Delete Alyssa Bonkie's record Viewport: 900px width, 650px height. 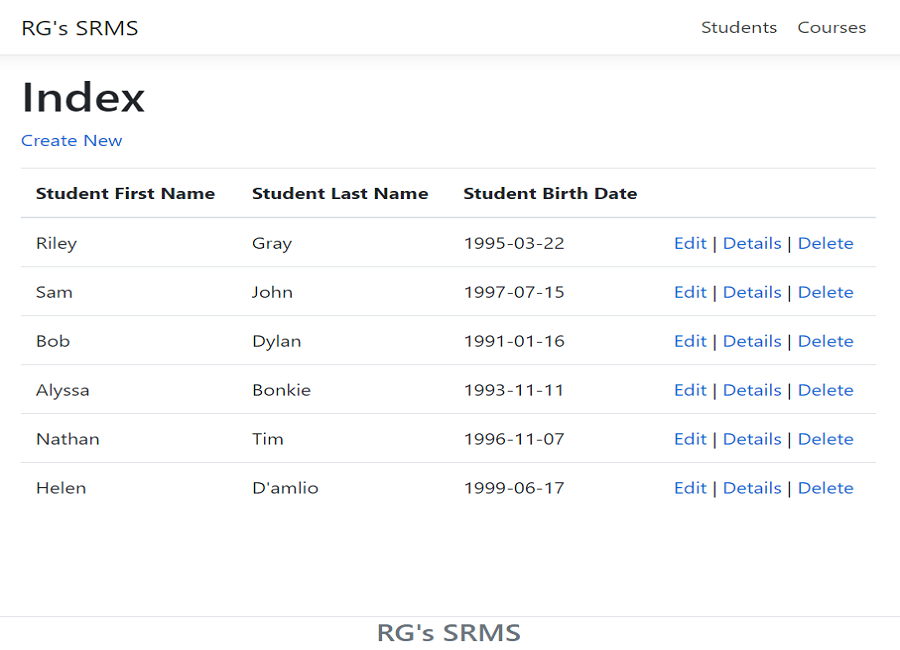[825, 390]
